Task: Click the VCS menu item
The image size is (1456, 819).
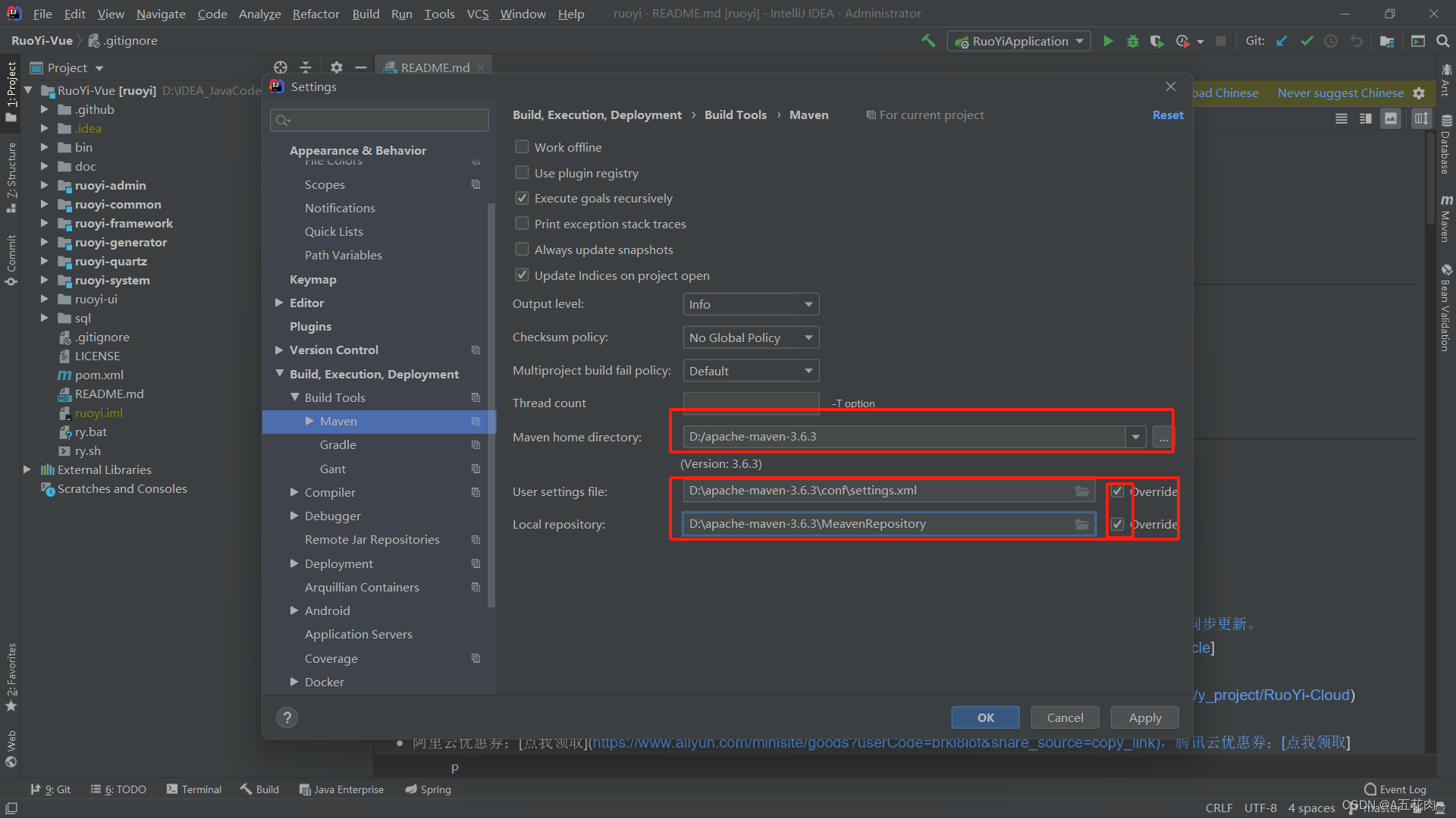Action: pos(478,13)
